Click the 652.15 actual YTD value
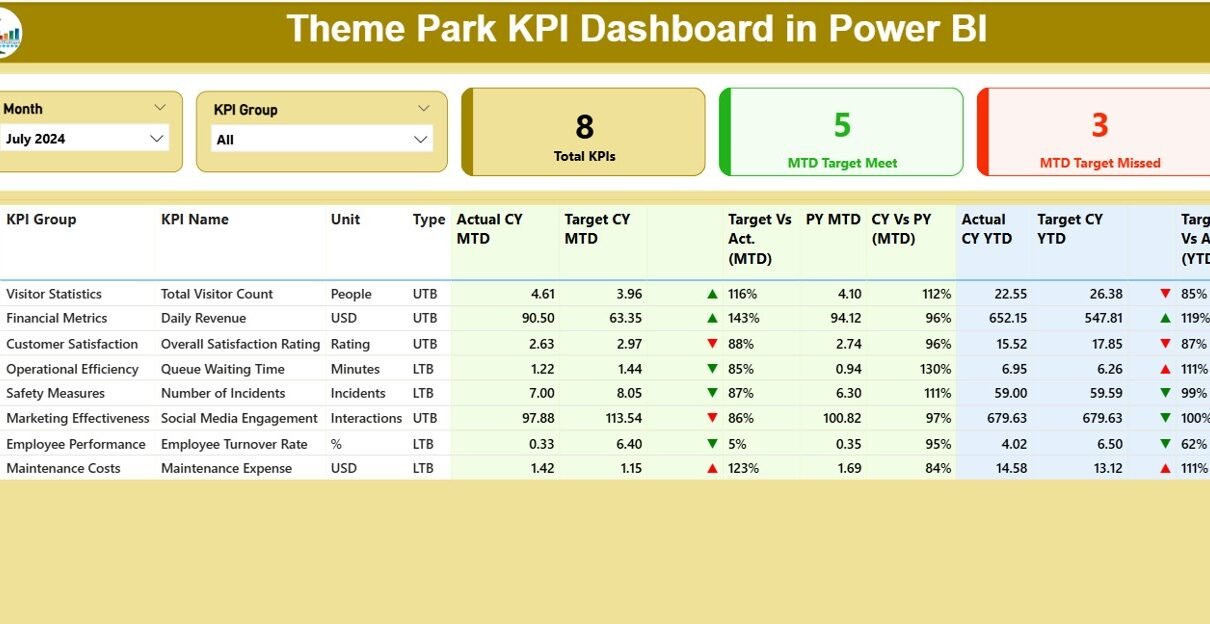The height and width of the screenshot is (624, 1210). [x=1007, y=318]
